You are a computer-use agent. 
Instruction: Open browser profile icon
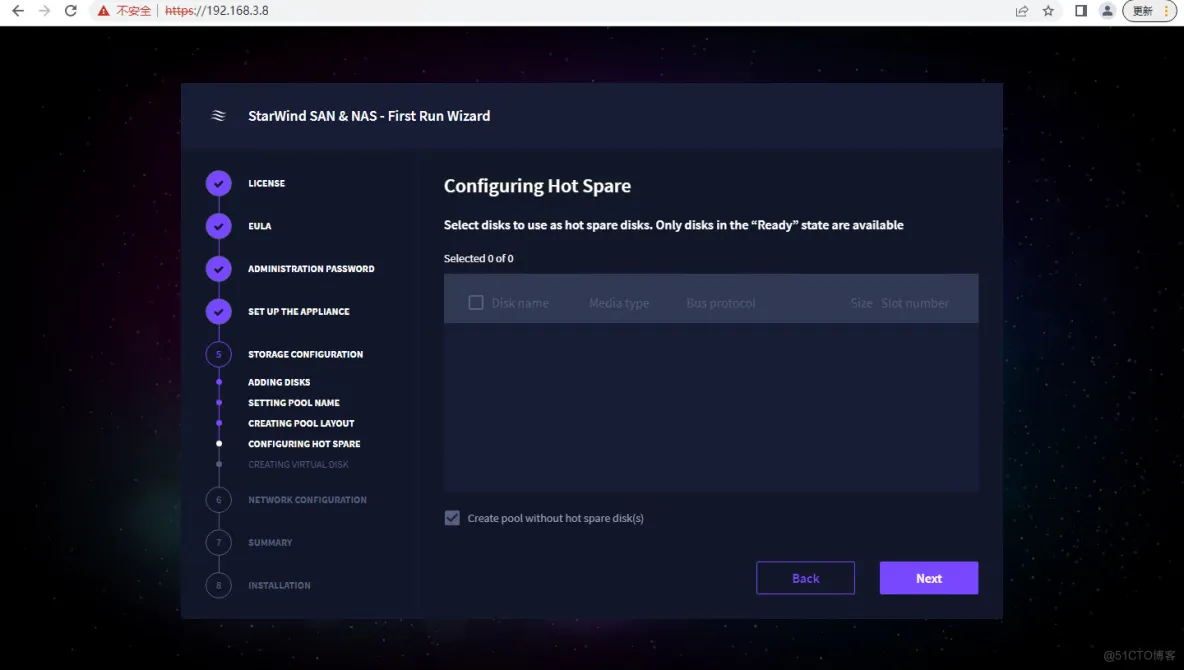1107,11
